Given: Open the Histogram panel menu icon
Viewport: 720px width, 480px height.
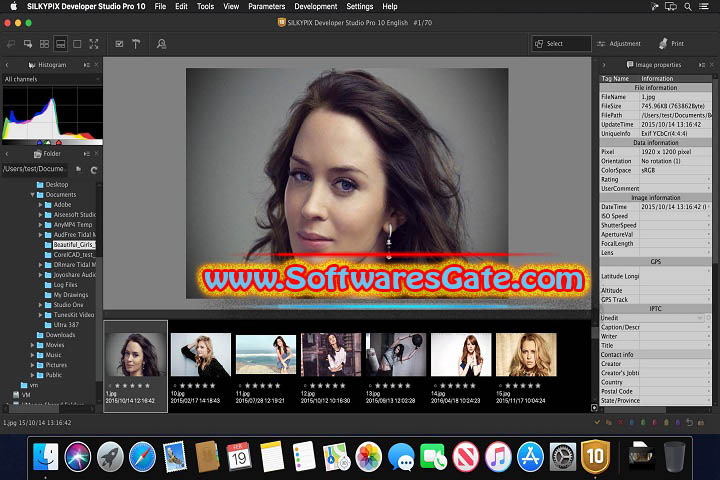Looking at the screenshot, I should click(x=87, y=65).
